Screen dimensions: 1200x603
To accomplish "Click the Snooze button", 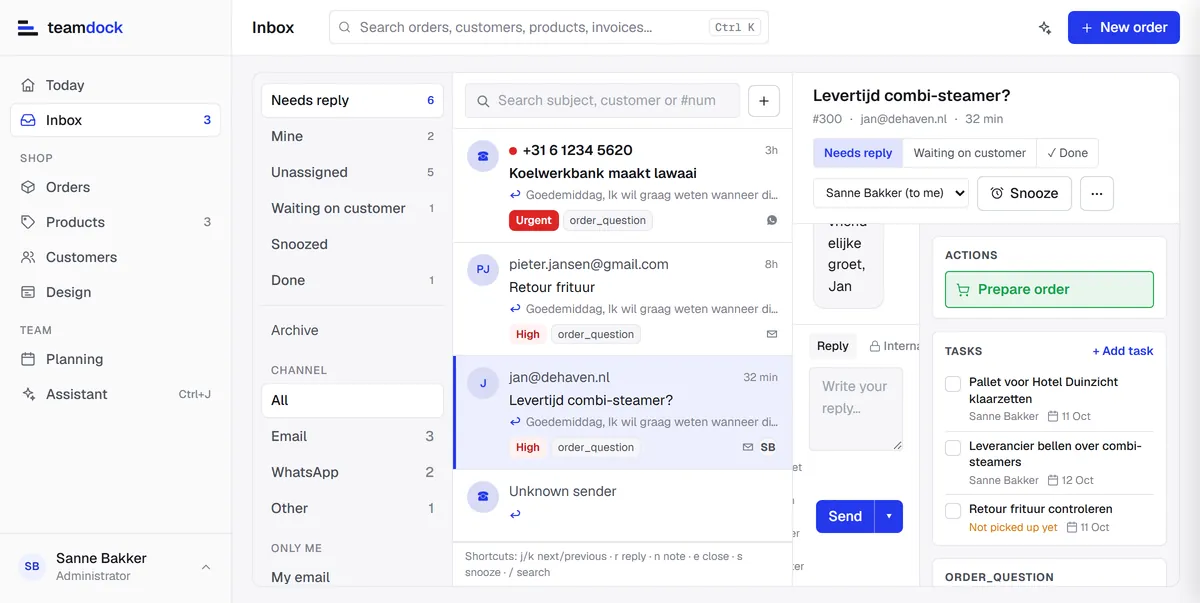I will click(1024, 193).
